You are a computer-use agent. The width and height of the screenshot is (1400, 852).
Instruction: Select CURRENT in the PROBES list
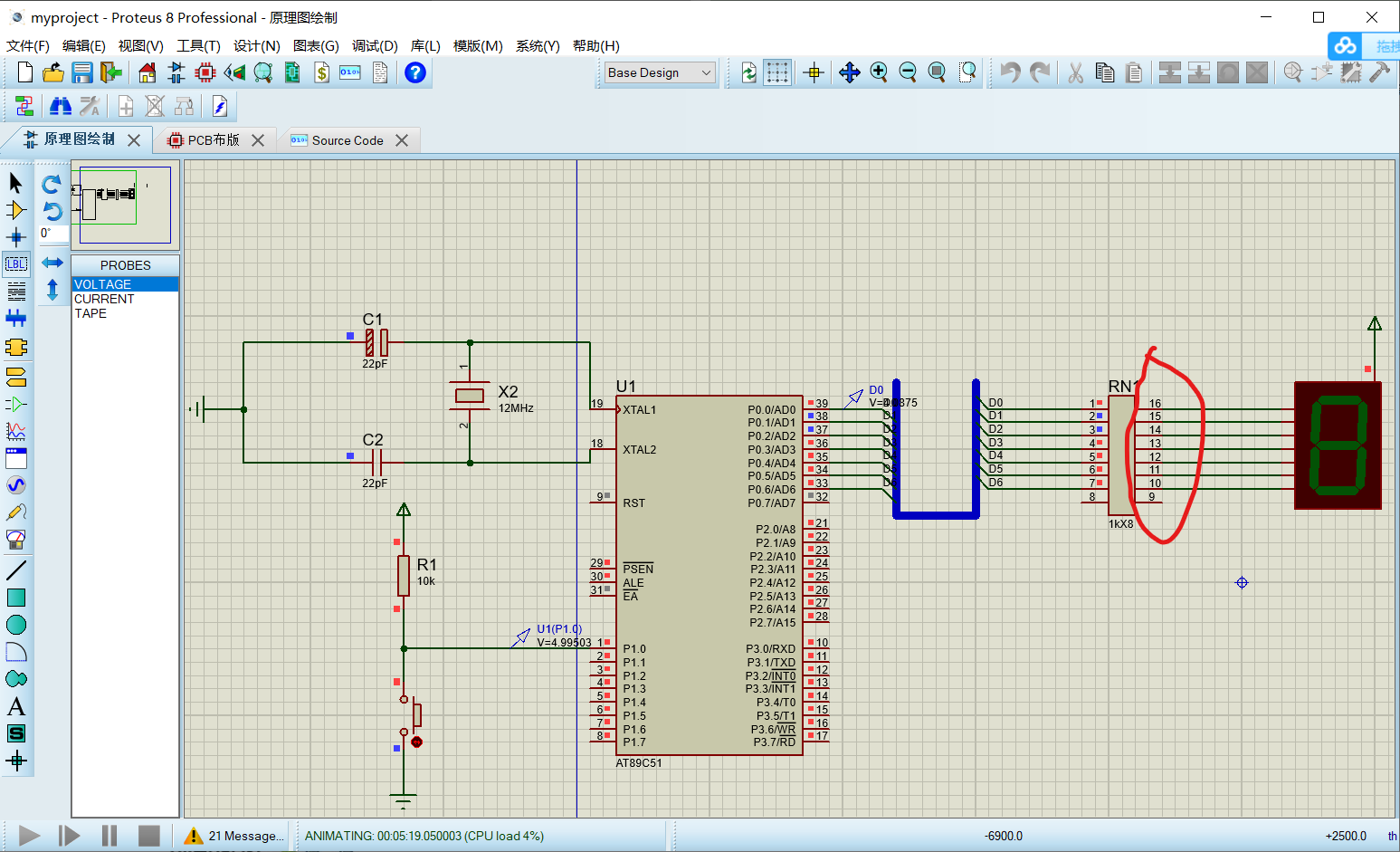click(104, 299)
